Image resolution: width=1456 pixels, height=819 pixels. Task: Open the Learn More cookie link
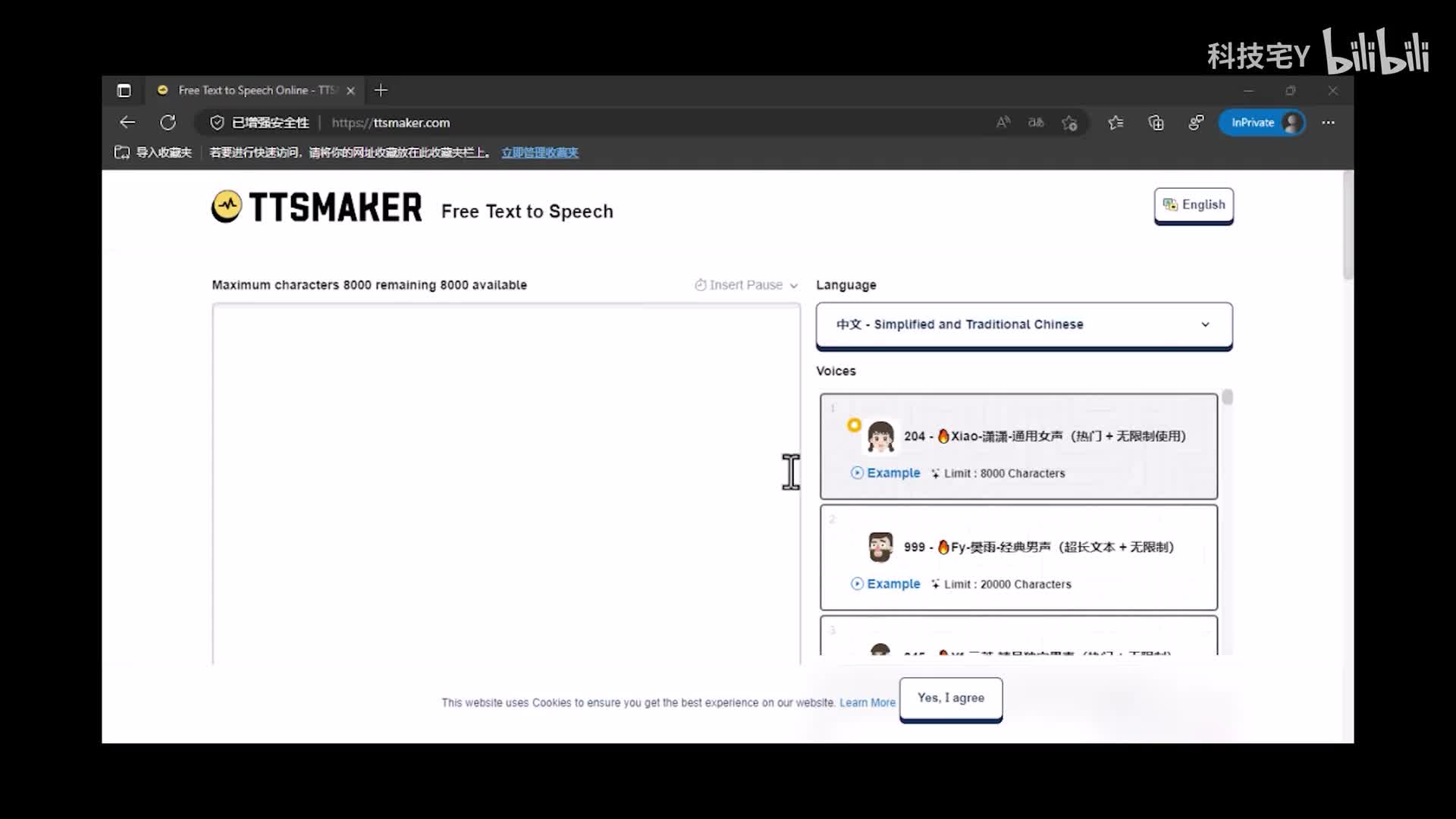(867, 703)
